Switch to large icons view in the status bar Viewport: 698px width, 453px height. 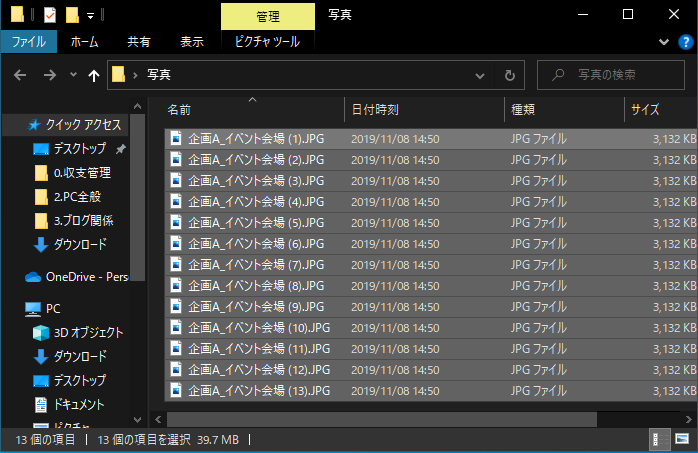point(681,439)
